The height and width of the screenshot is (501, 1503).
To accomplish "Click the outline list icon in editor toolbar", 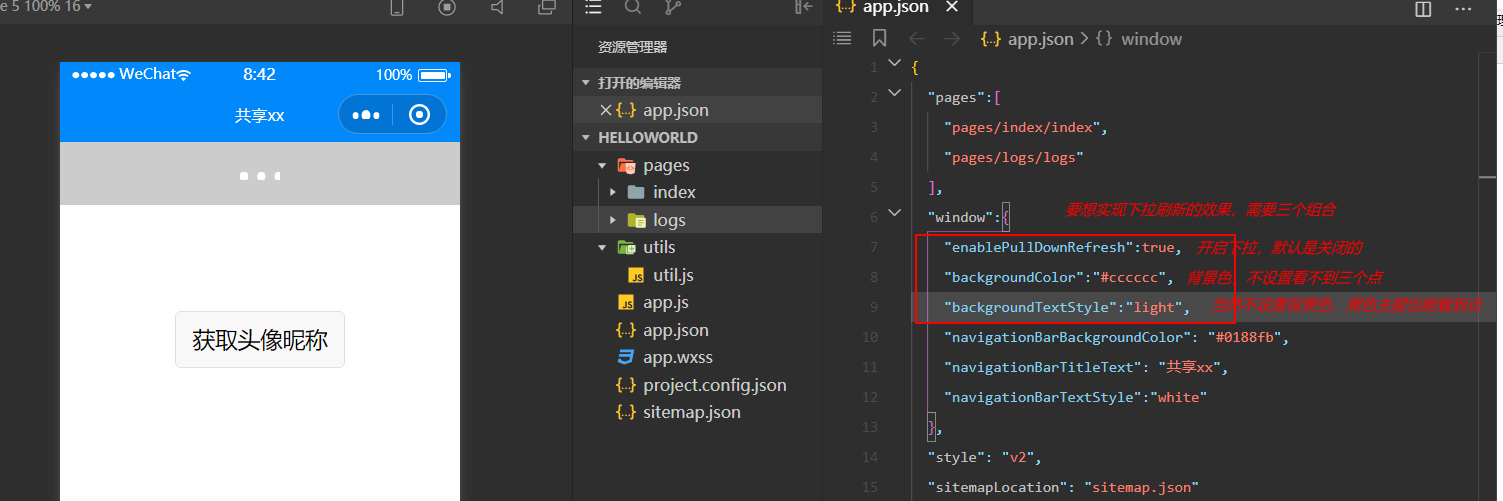I will [843, 39].
